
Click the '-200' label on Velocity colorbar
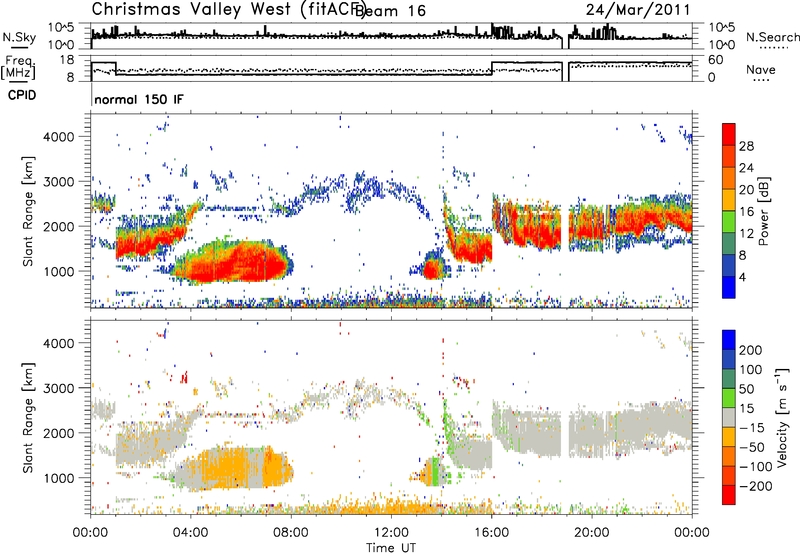click(x=756, y=487)
